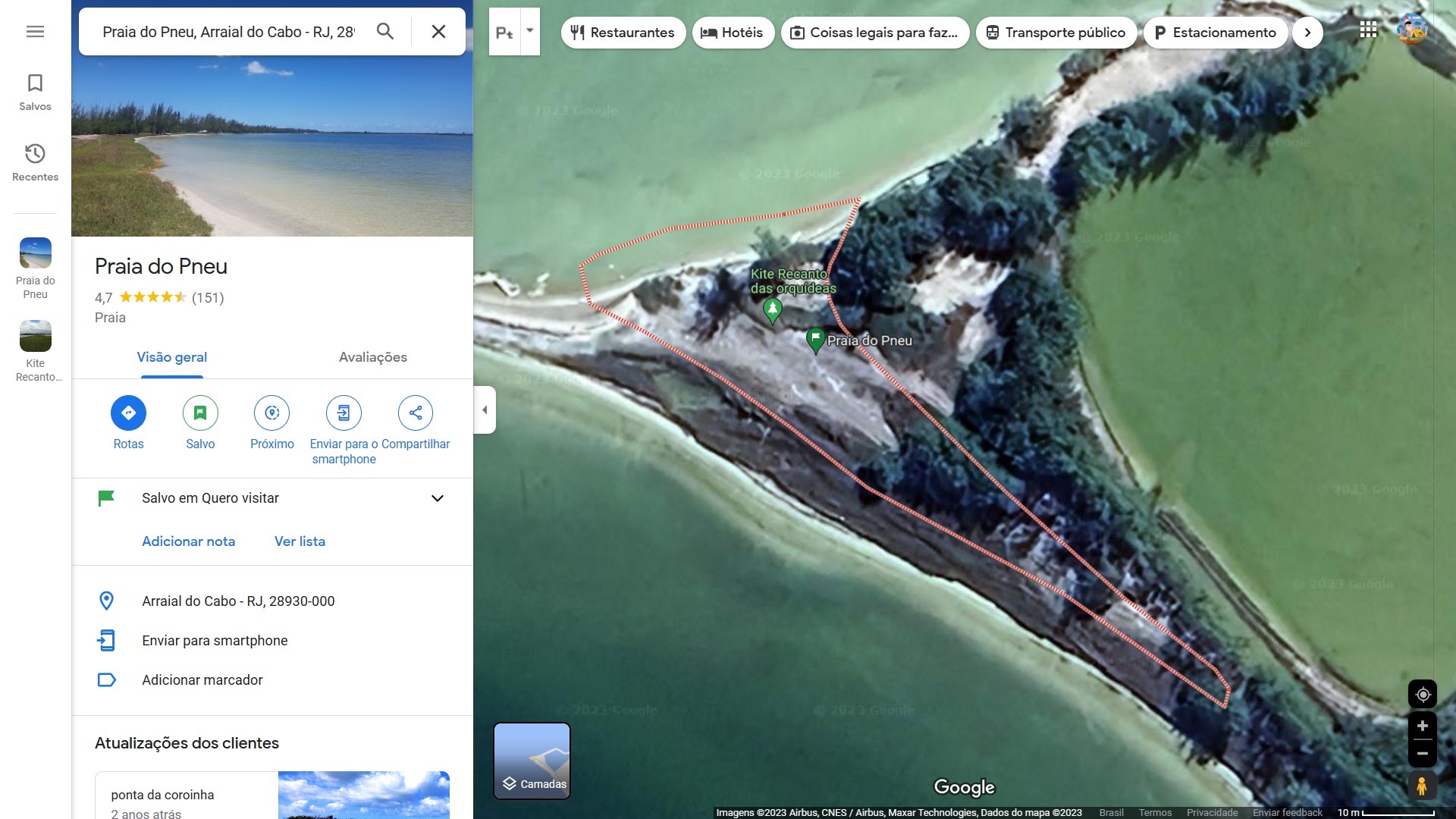Click the Próximo nearby icon
The width and height of the screenshot is (1456, 819).
click(272, 413)
